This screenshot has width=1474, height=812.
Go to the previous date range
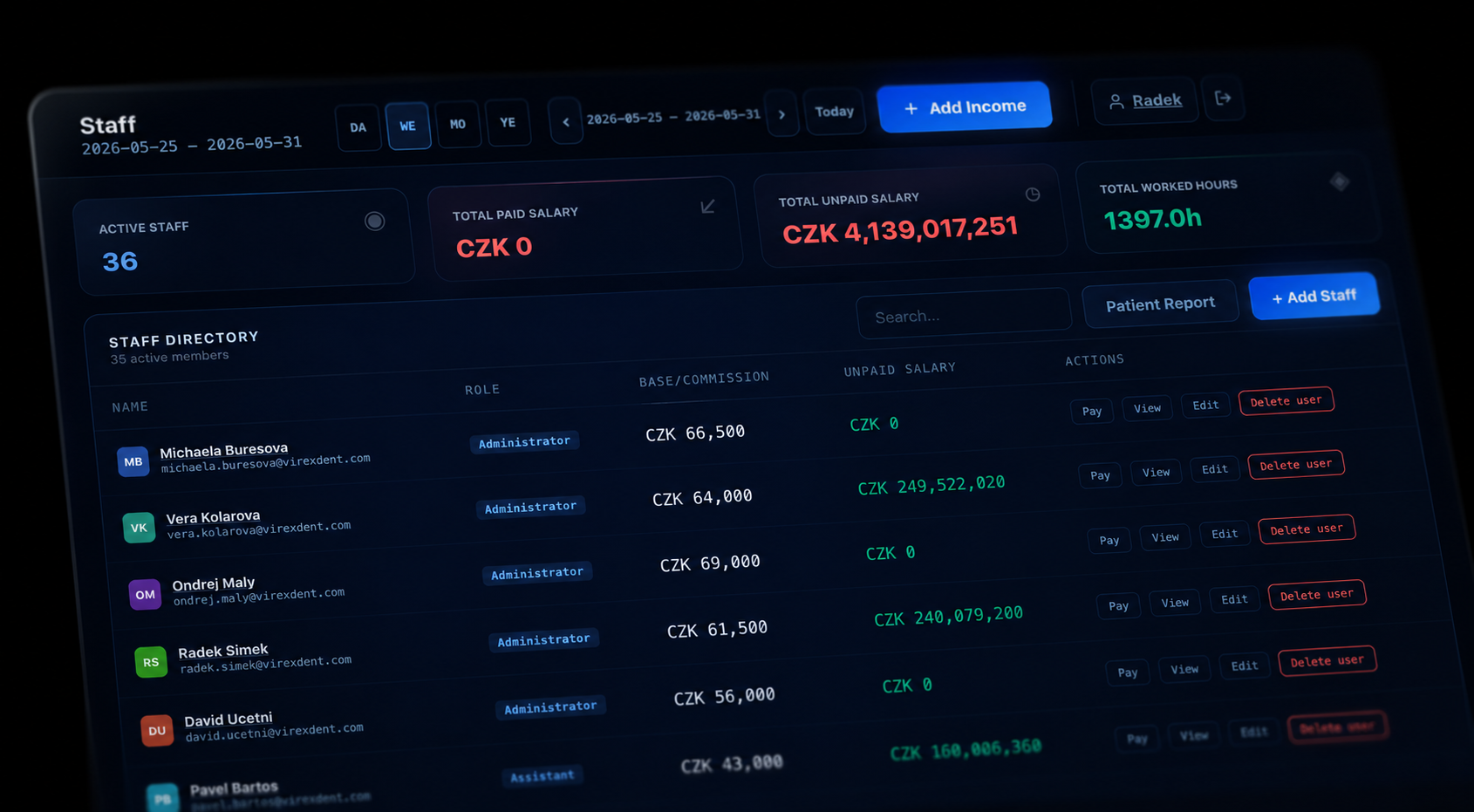click(566, 121)
